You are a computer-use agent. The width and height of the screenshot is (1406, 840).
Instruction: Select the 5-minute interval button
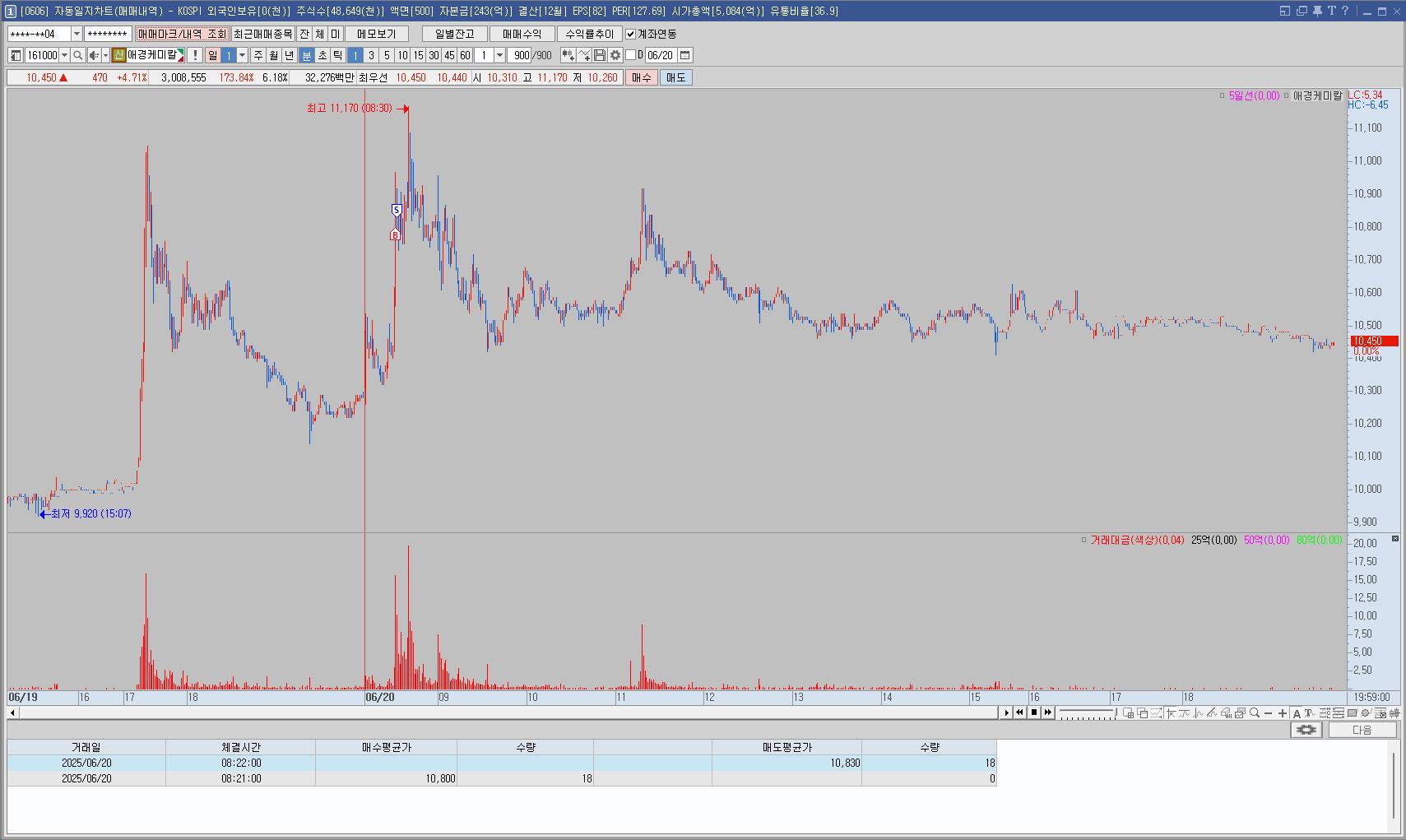point(387,55)
